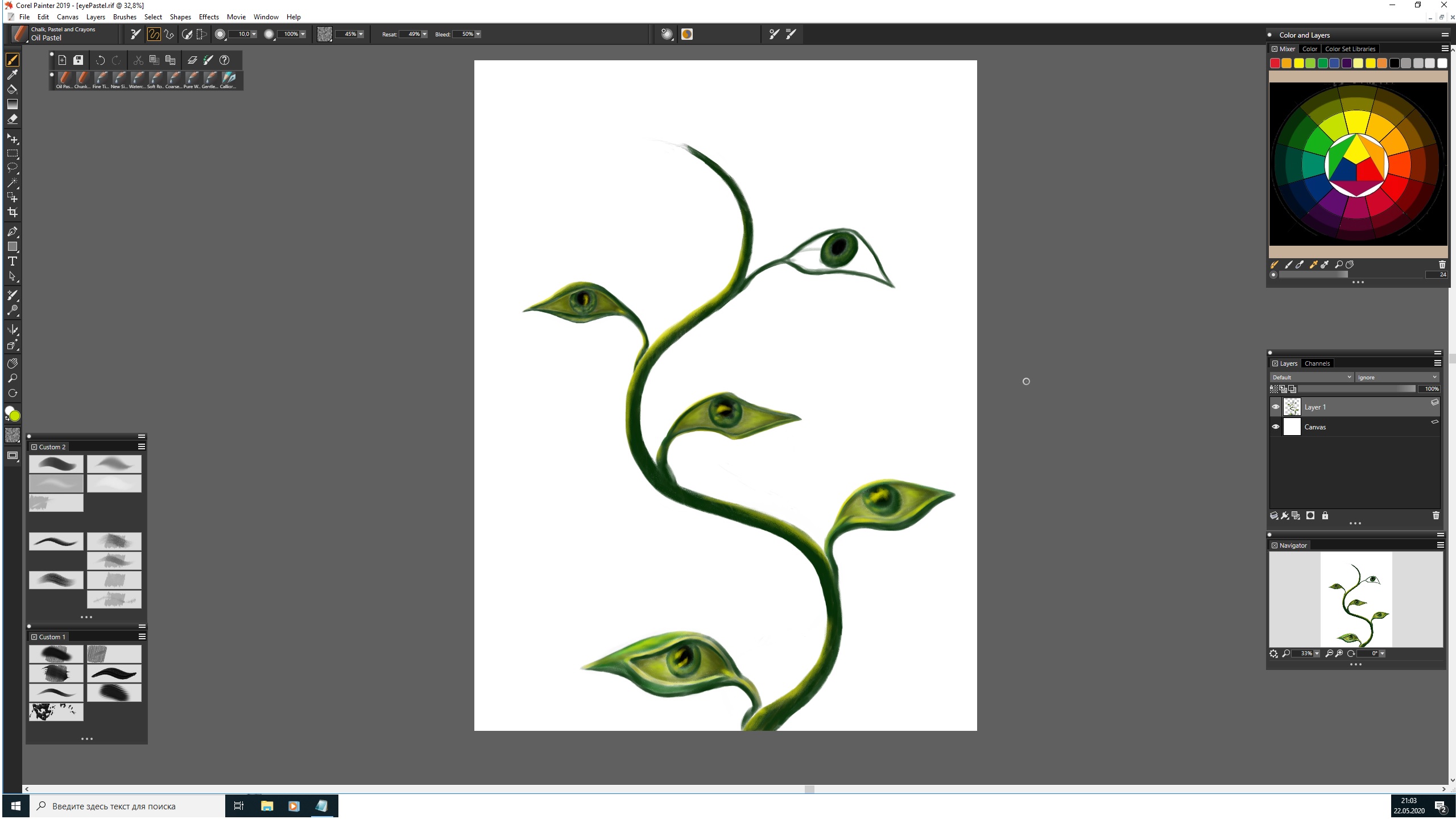
Task: Select the Dropper tool in toolbox
Action: (12, 75)
